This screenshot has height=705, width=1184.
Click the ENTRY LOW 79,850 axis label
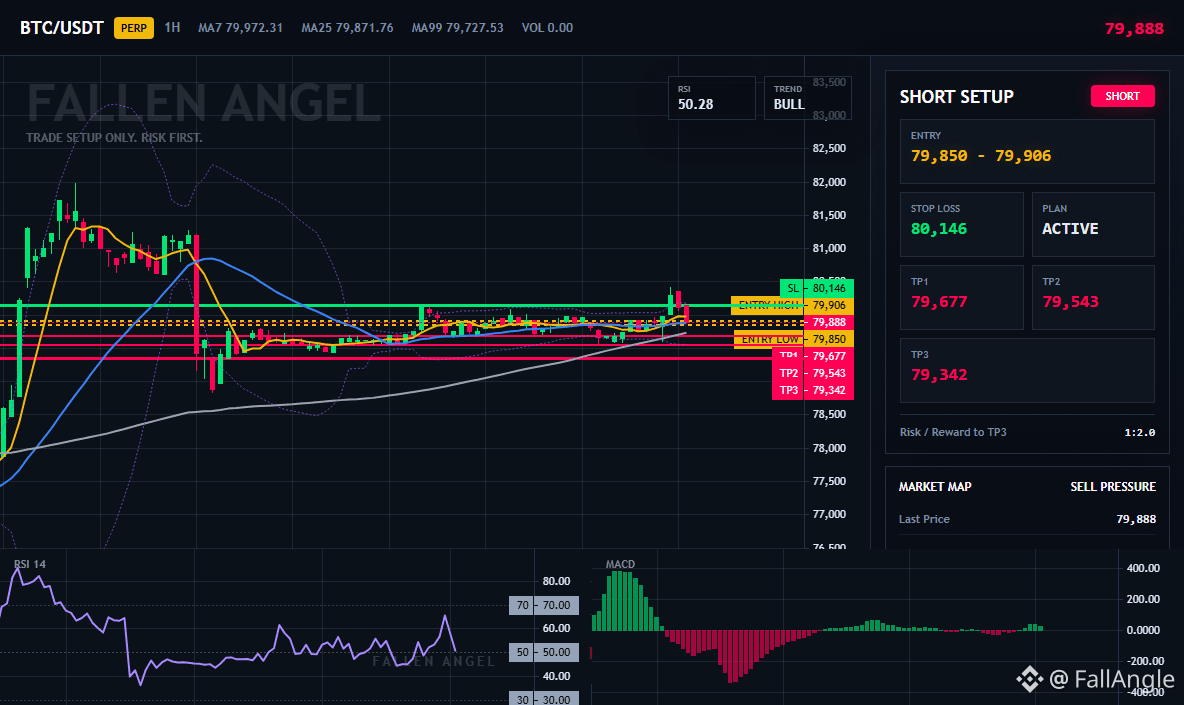click(x=794, y=340)
